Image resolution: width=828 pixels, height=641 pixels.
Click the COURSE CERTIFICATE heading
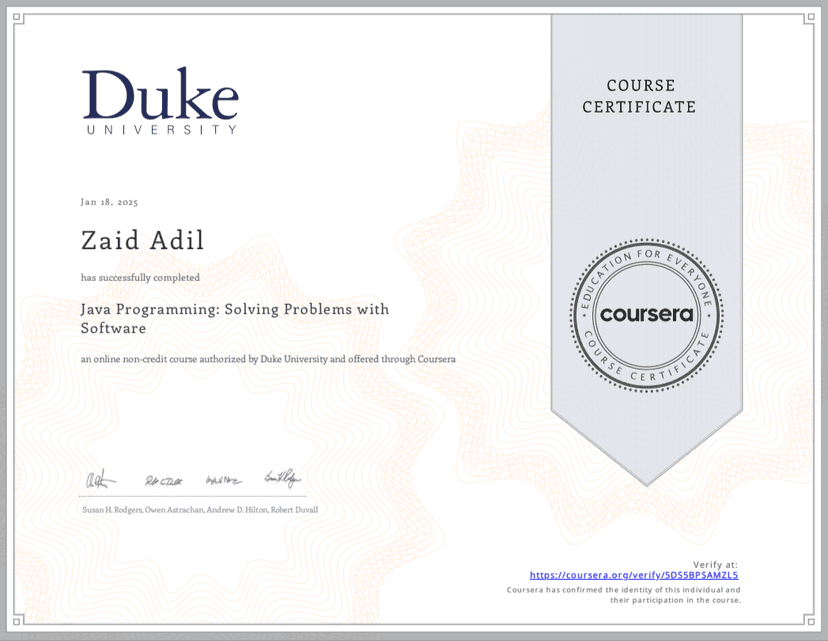640,96
